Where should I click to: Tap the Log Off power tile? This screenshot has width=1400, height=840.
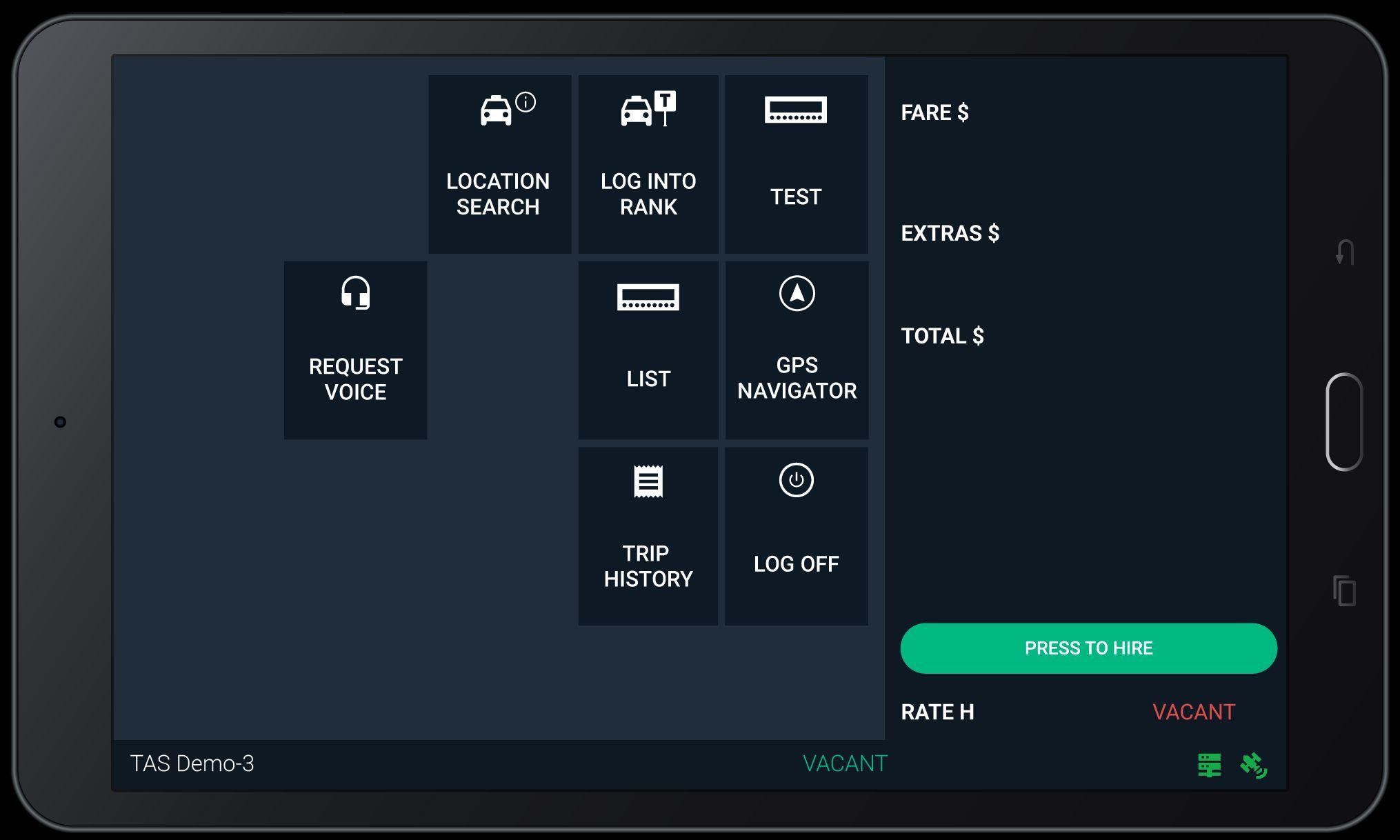click(x=796, y=536)
